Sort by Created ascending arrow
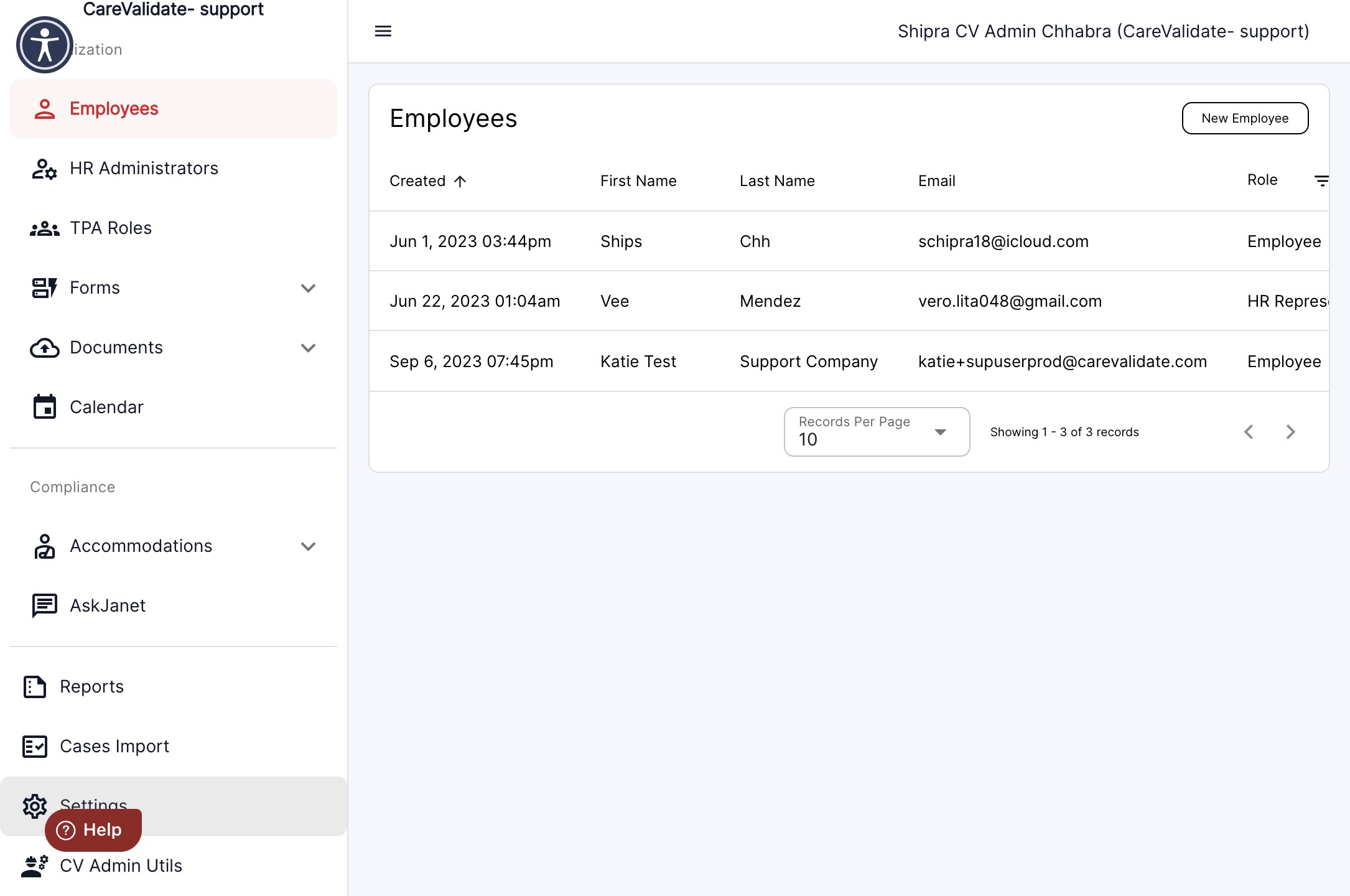Image resolution: width=1350 pixels, height=896 pixels. [x=460, y=181]
